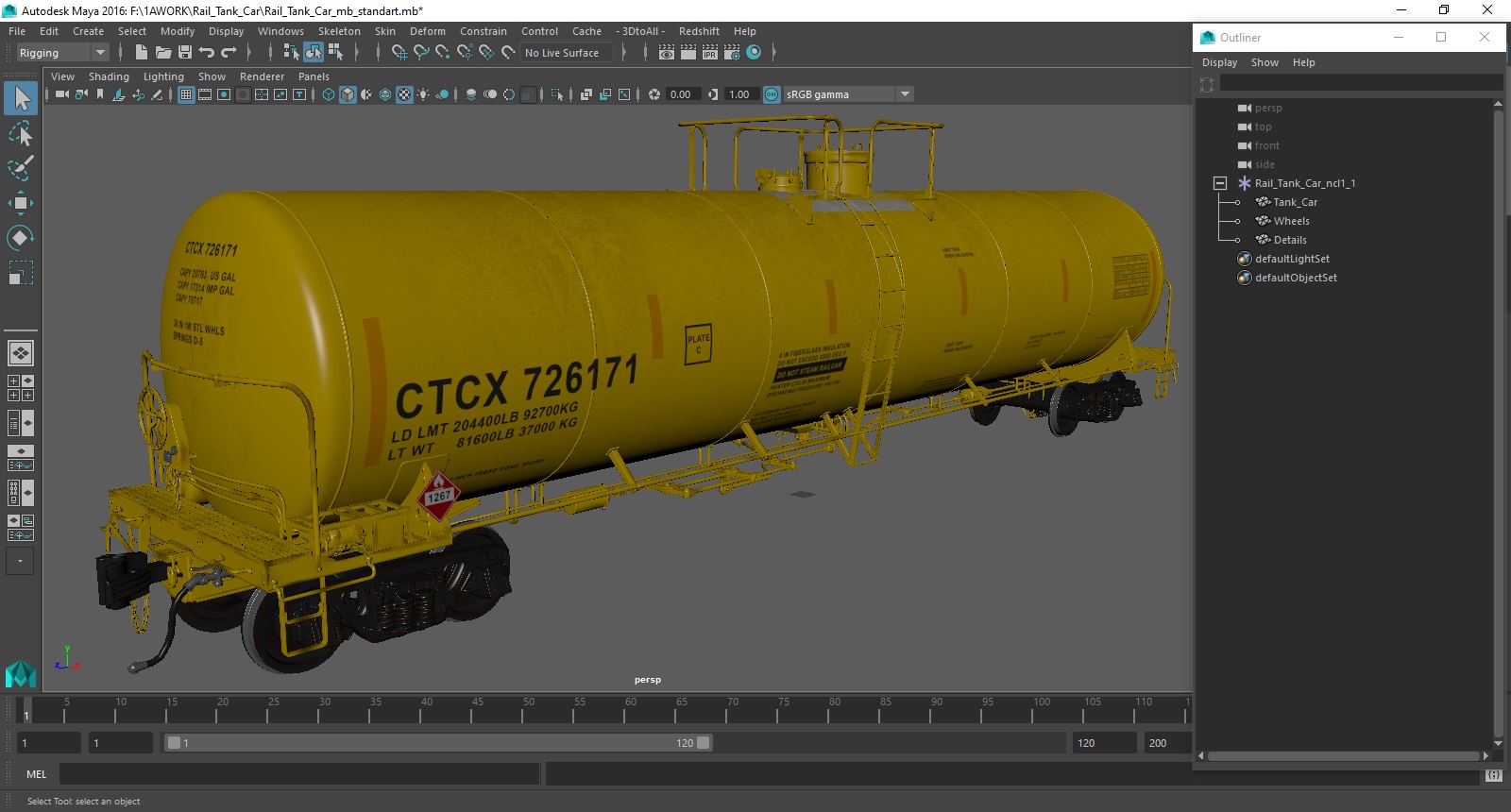Click the exposure value field 0.00
Image resolution: width=1511 pixels, height=812 pixels.
click(x=682, y=94)
